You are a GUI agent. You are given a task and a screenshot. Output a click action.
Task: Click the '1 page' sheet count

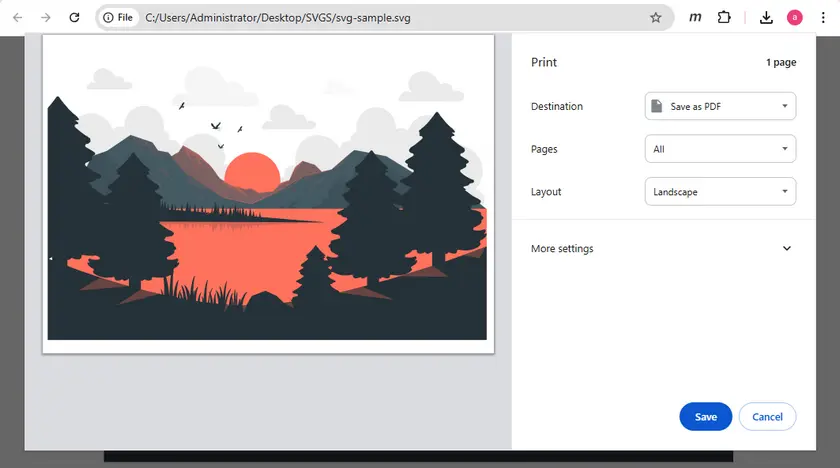pyautogui.click(x=781, y=62)
